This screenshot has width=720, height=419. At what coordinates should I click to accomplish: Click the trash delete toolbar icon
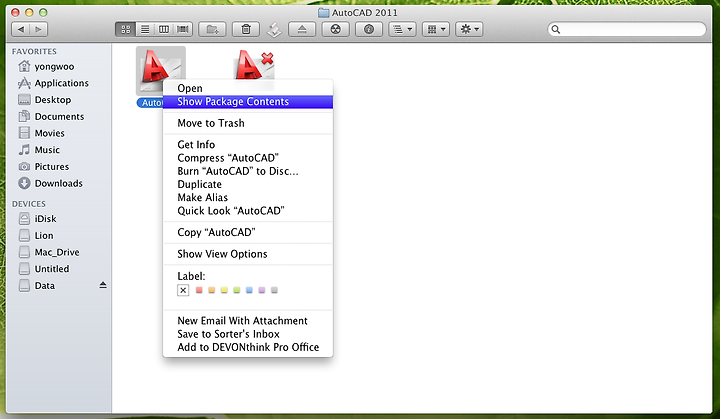(246, 29)
